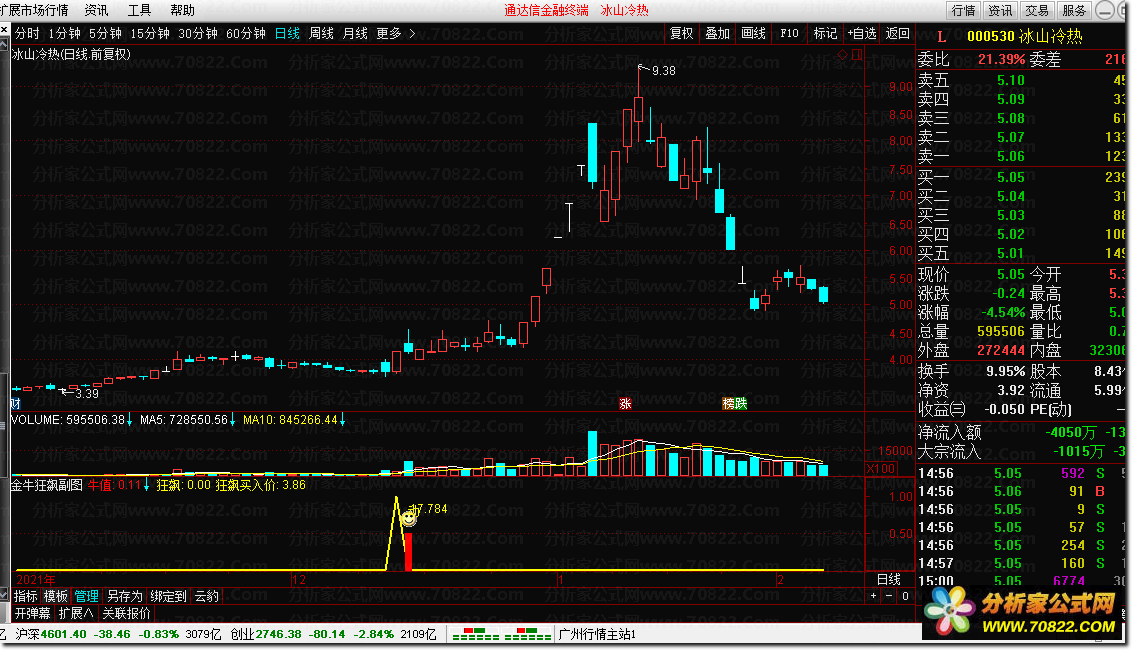
Task: Click the 卖一 price 5.06
Action: [1010, 156]
